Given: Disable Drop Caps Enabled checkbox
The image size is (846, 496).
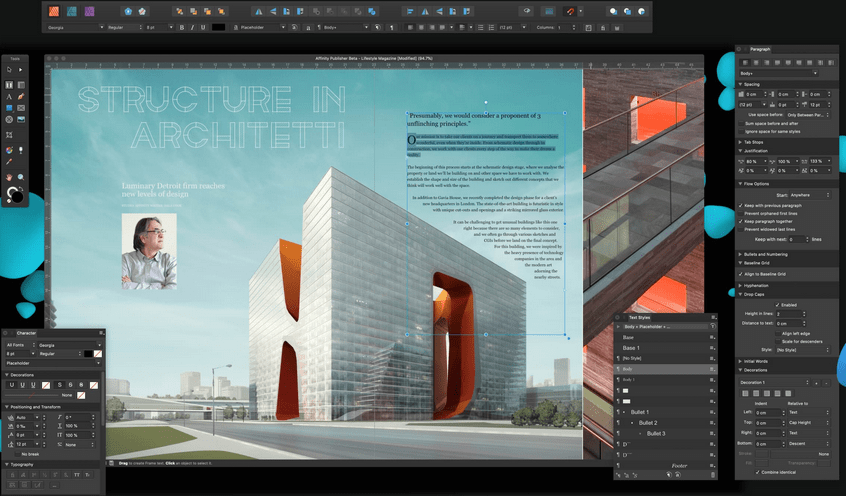Looking at the screenshot, I should pos(777,305).
